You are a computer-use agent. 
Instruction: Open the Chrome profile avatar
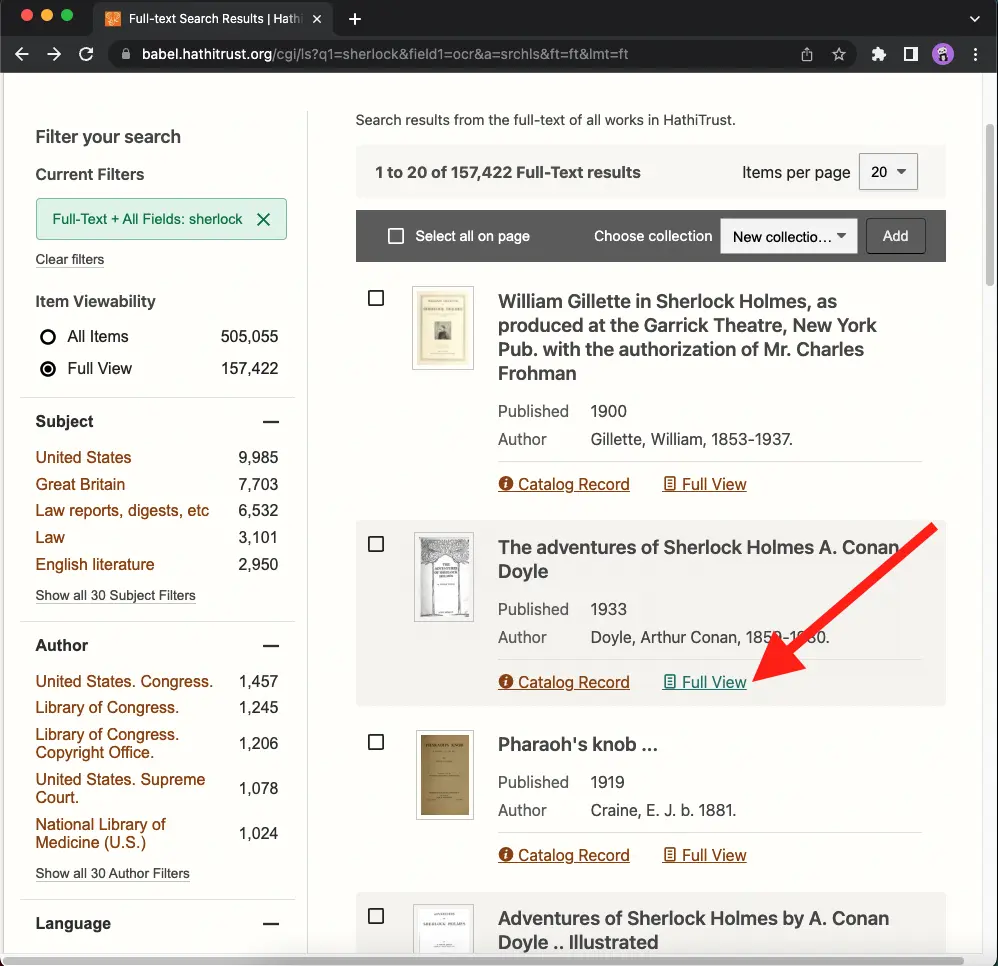pos(943,54)
